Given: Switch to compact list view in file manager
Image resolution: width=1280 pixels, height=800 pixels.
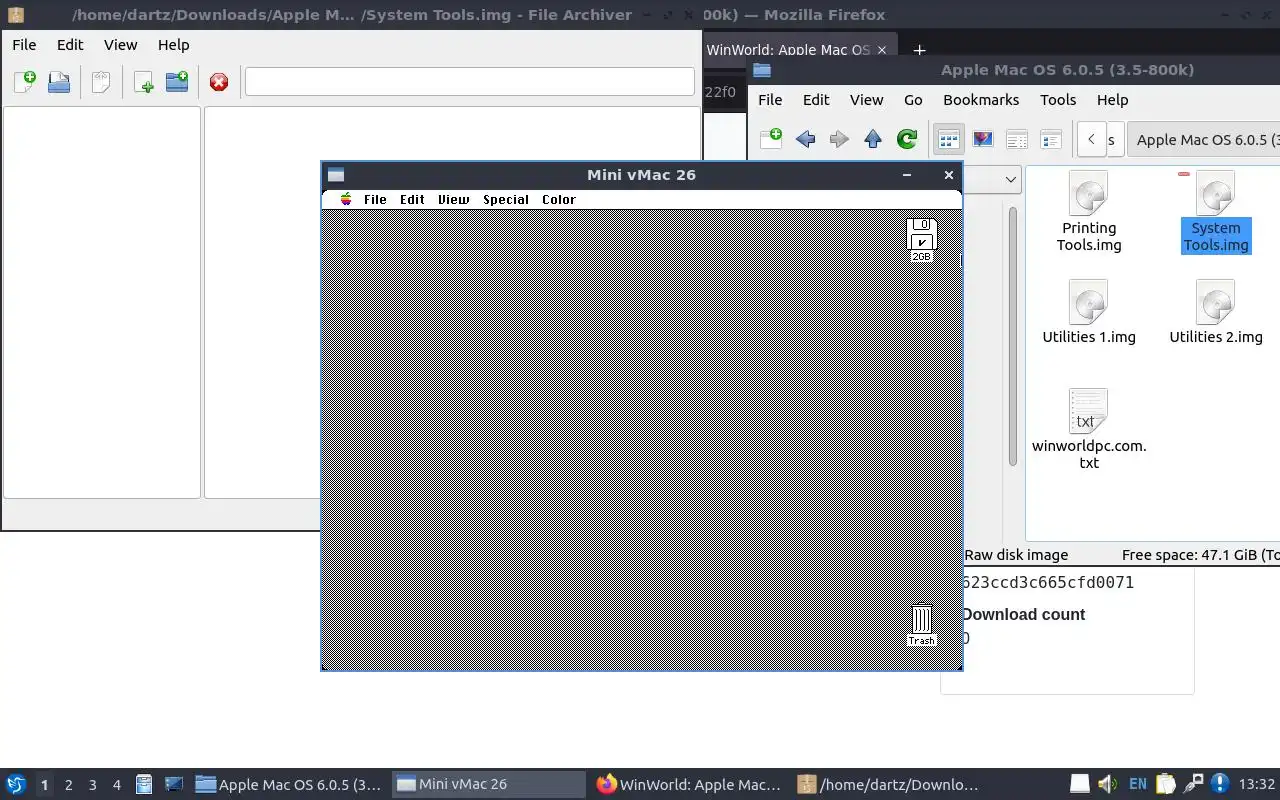Looking at the screenshot, I should click(1017, 139).
